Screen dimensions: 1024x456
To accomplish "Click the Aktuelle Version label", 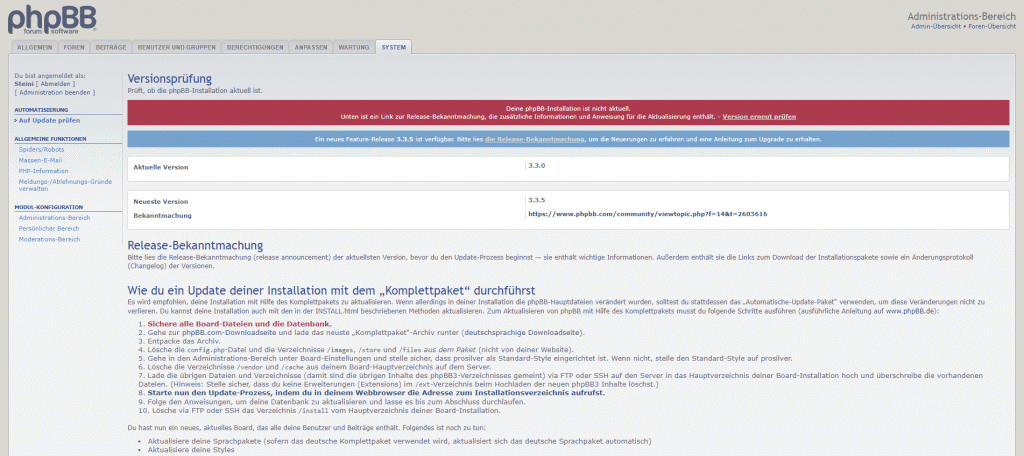I will point(161,167).
